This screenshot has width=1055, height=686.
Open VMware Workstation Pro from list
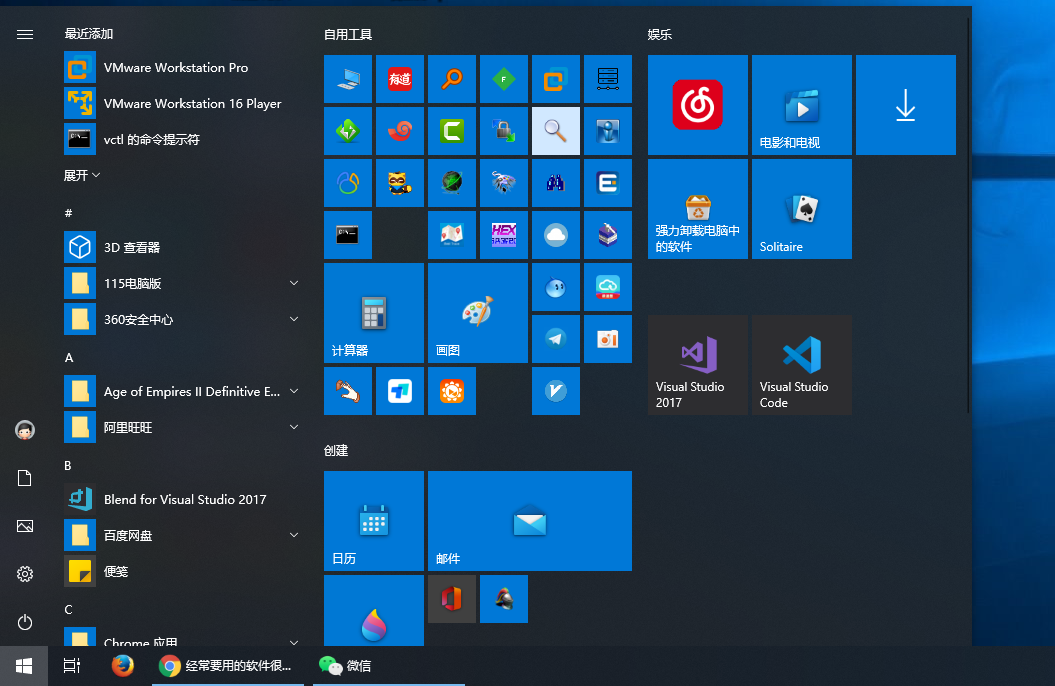point(183,67)
